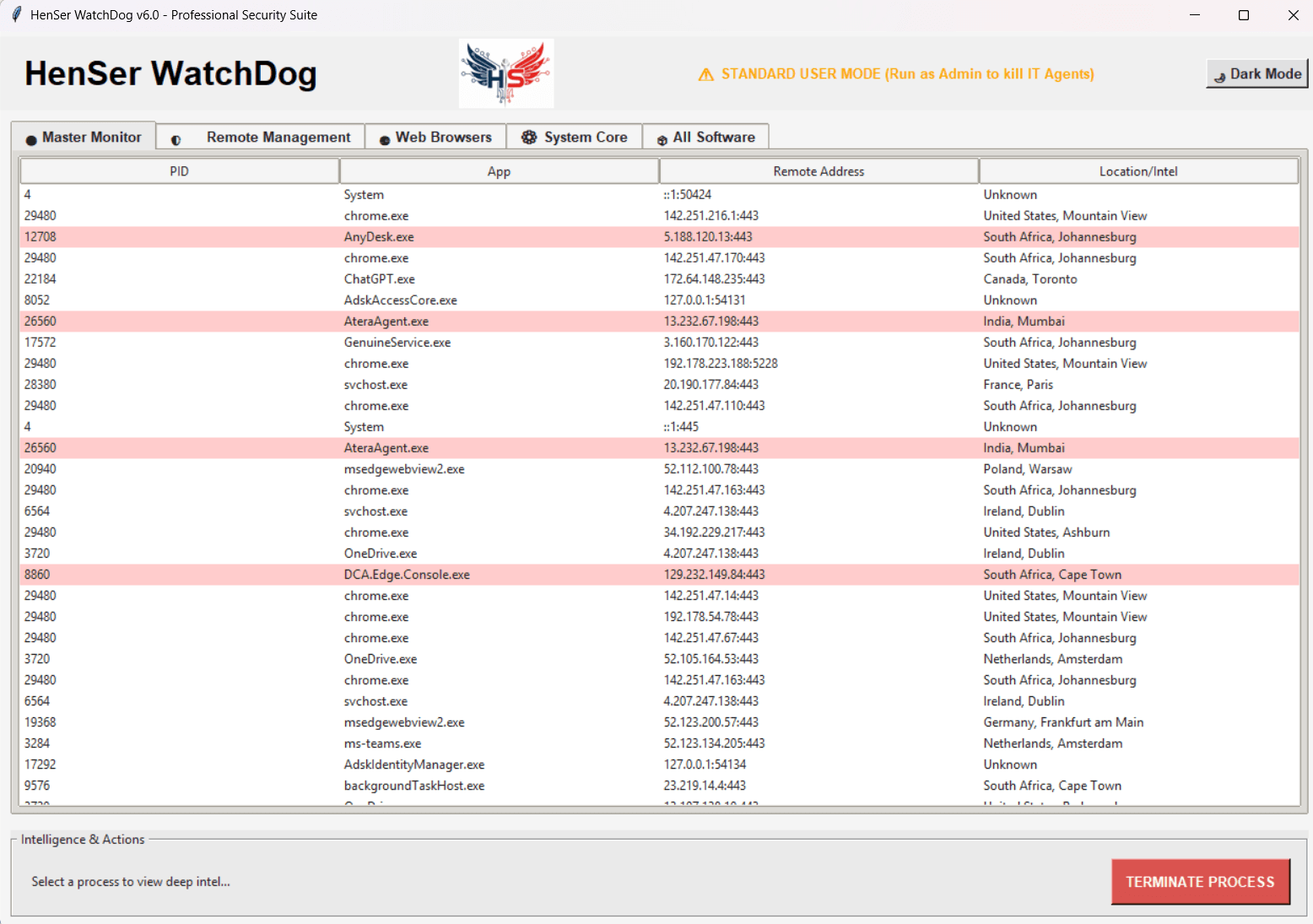Maximize the WatchDog window
The image size is (1313, 924).
pos(1243,15)
